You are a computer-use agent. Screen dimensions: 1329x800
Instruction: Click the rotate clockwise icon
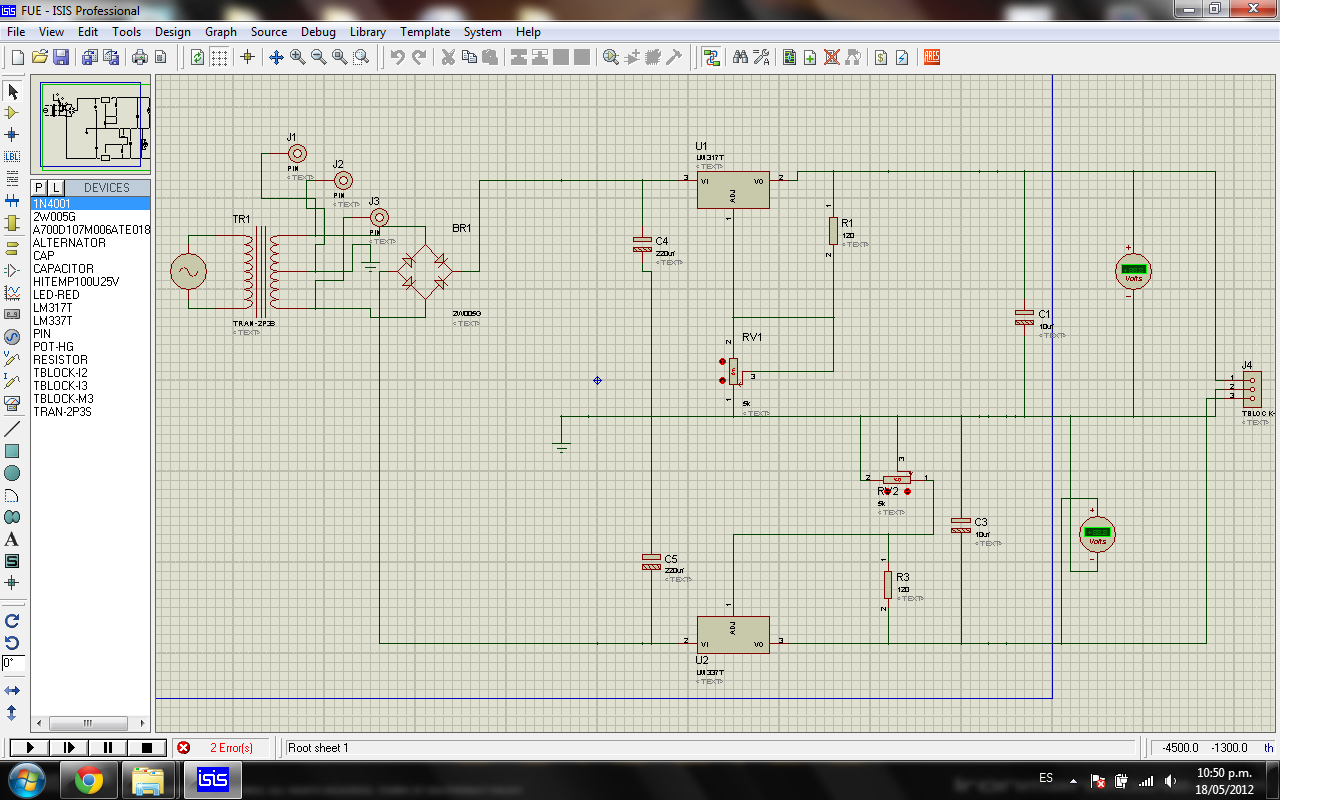[x=13, y=621]
